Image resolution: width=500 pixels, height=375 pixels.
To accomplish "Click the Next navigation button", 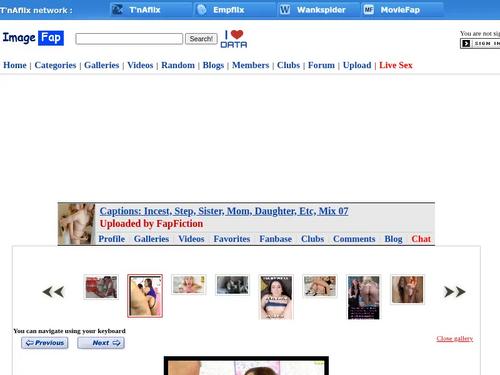I will (x=101, y=343).
